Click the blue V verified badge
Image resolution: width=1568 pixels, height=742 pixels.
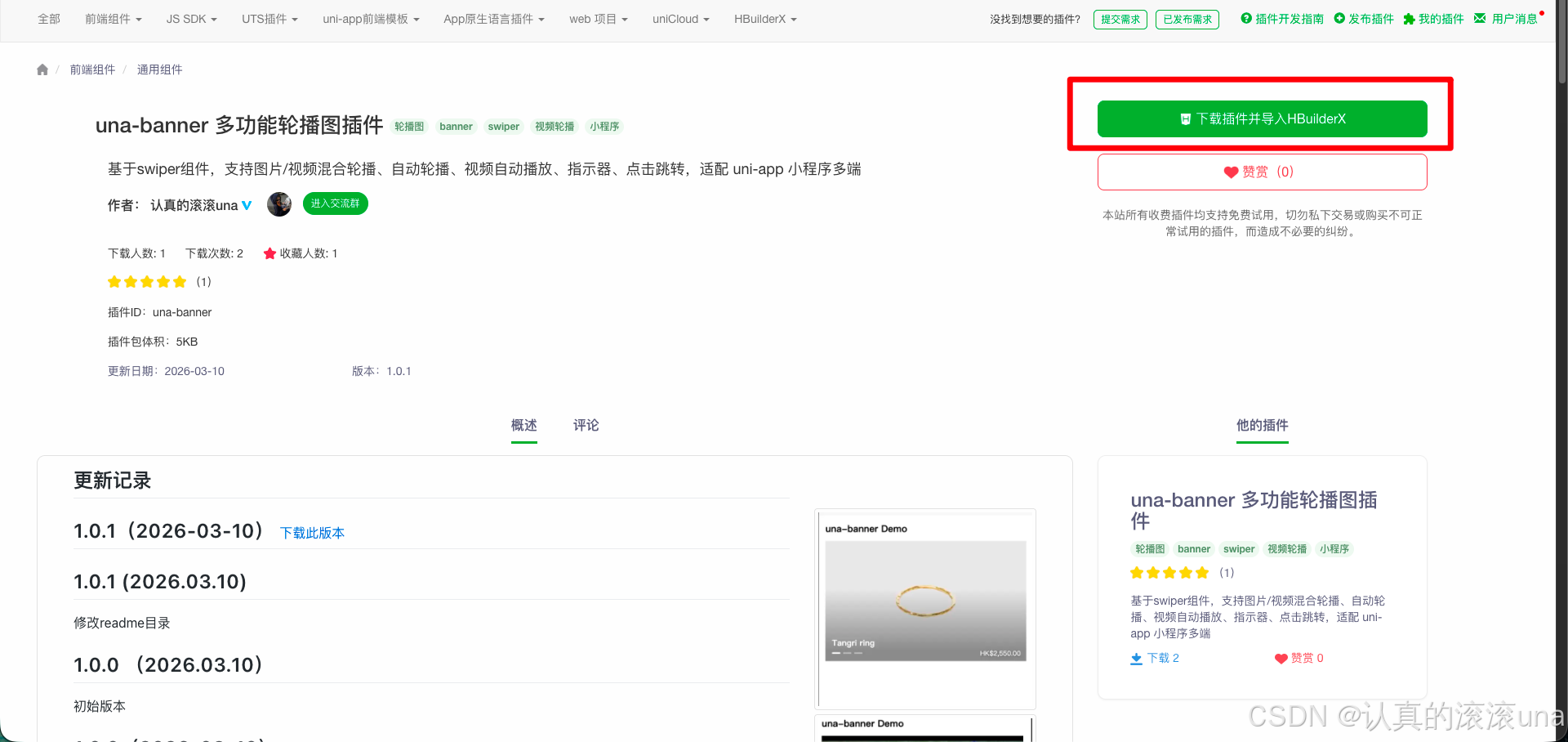tap(247, 205)
